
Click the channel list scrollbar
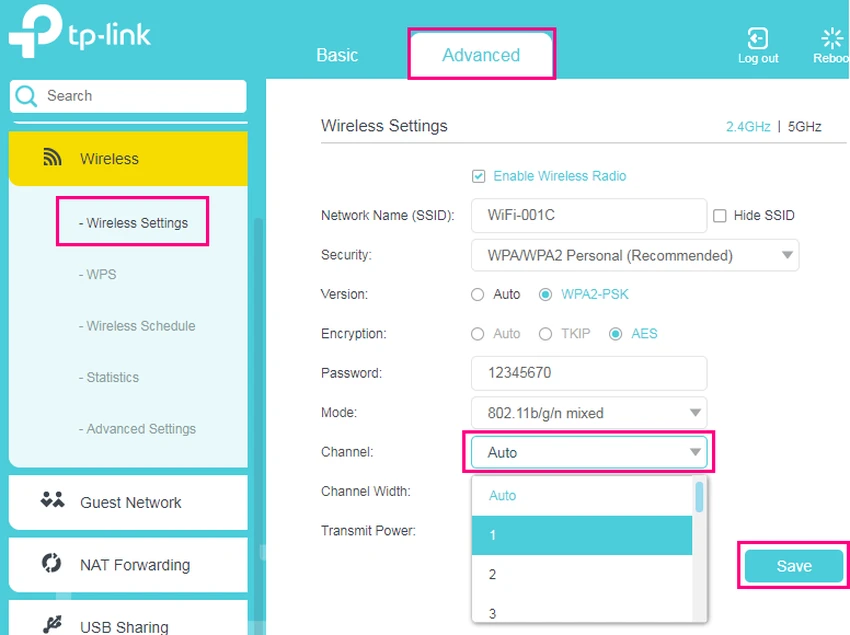699,497
